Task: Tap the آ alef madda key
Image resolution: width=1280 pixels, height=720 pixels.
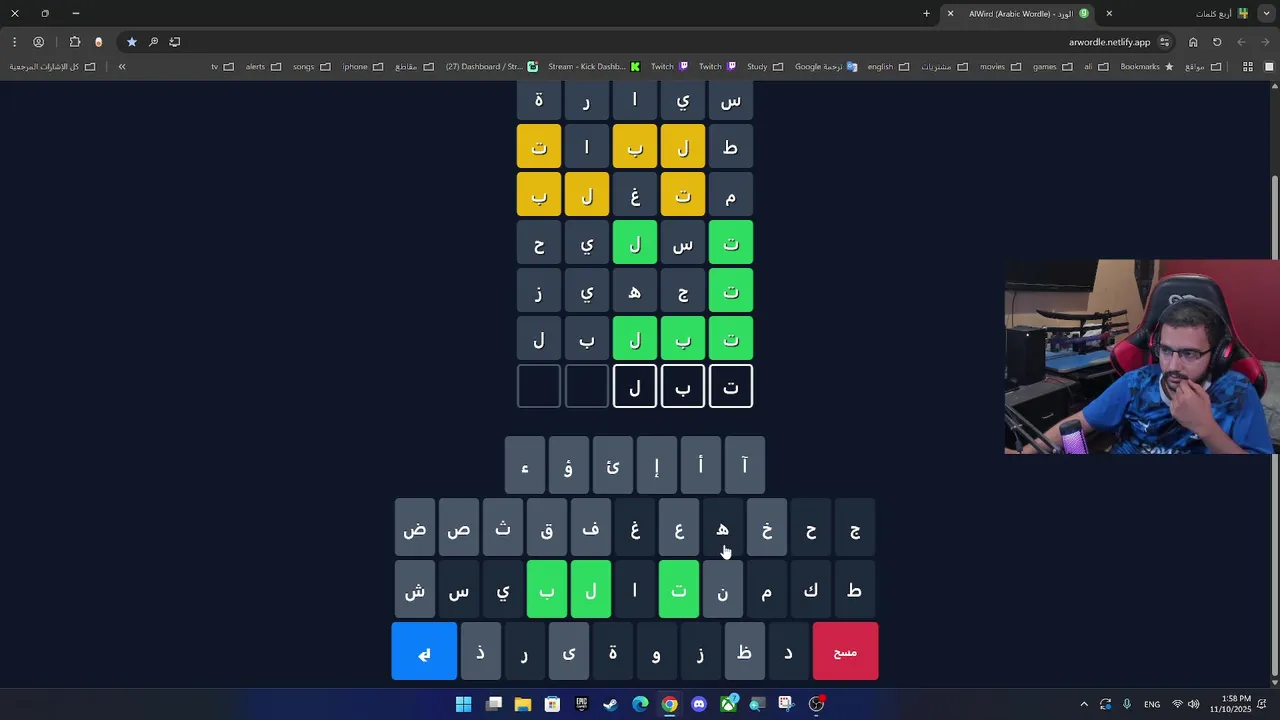Action: 744,466
